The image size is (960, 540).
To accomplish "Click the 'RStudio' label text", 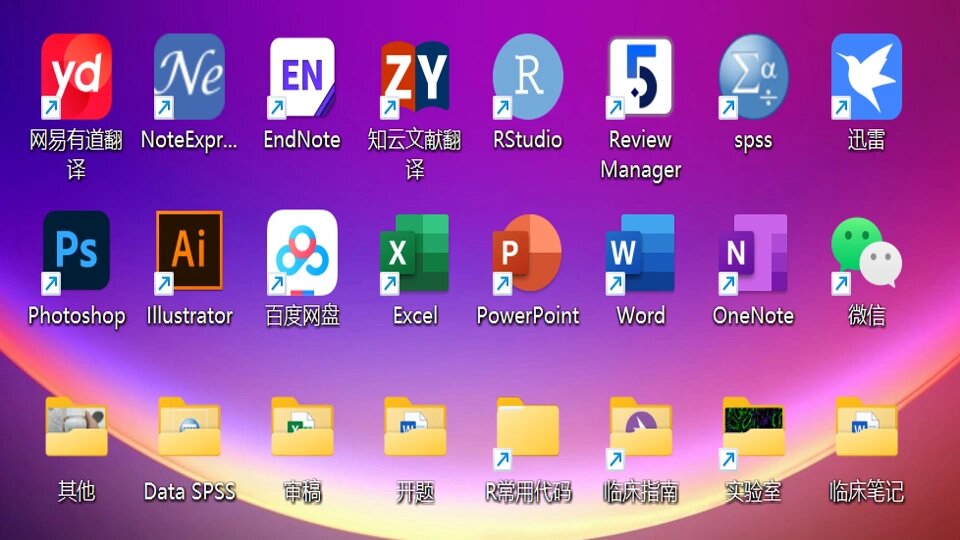I will click(527, 140).
